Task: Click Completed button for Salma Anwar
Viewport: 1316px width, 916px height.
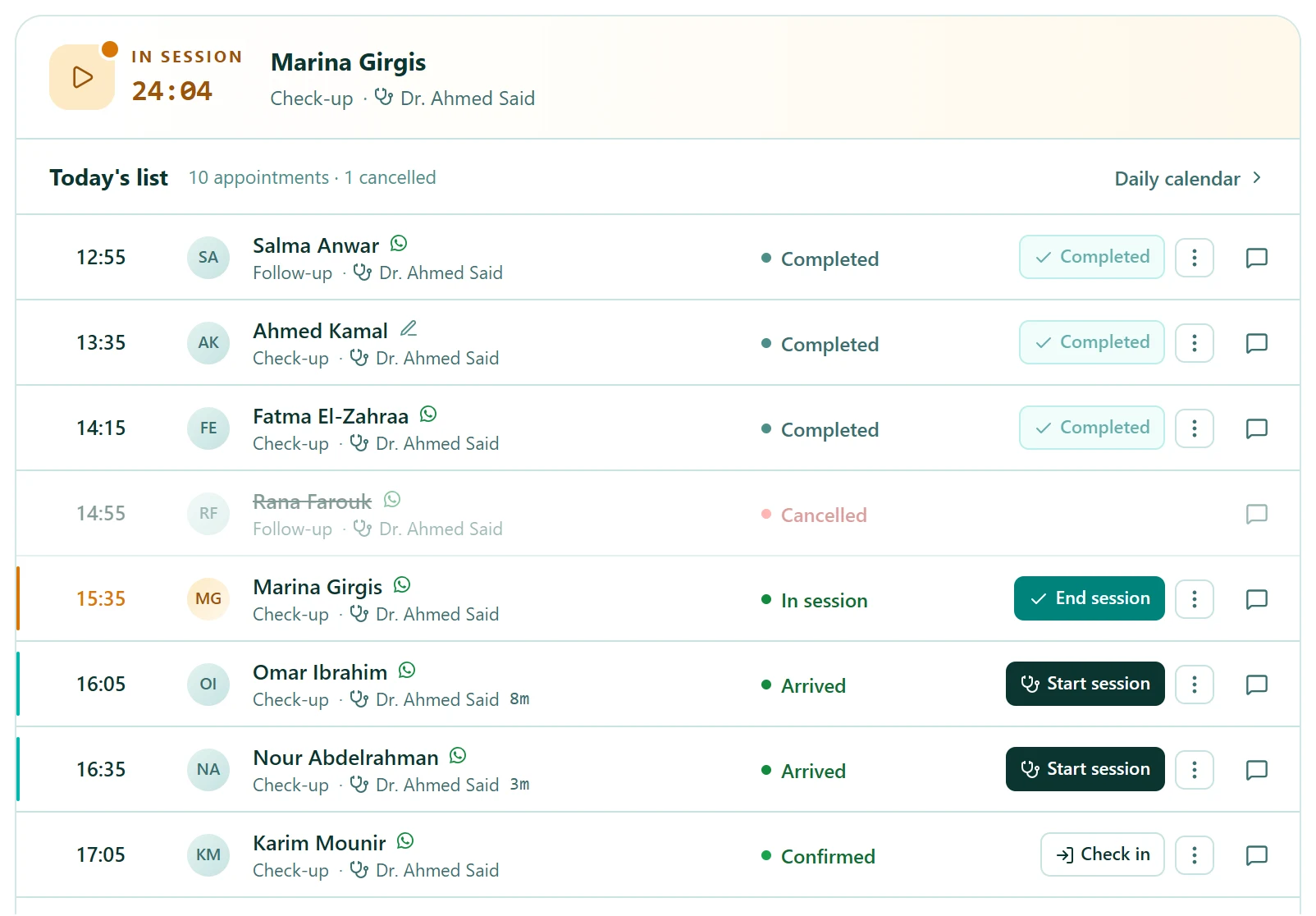Action: (1091, 257)
